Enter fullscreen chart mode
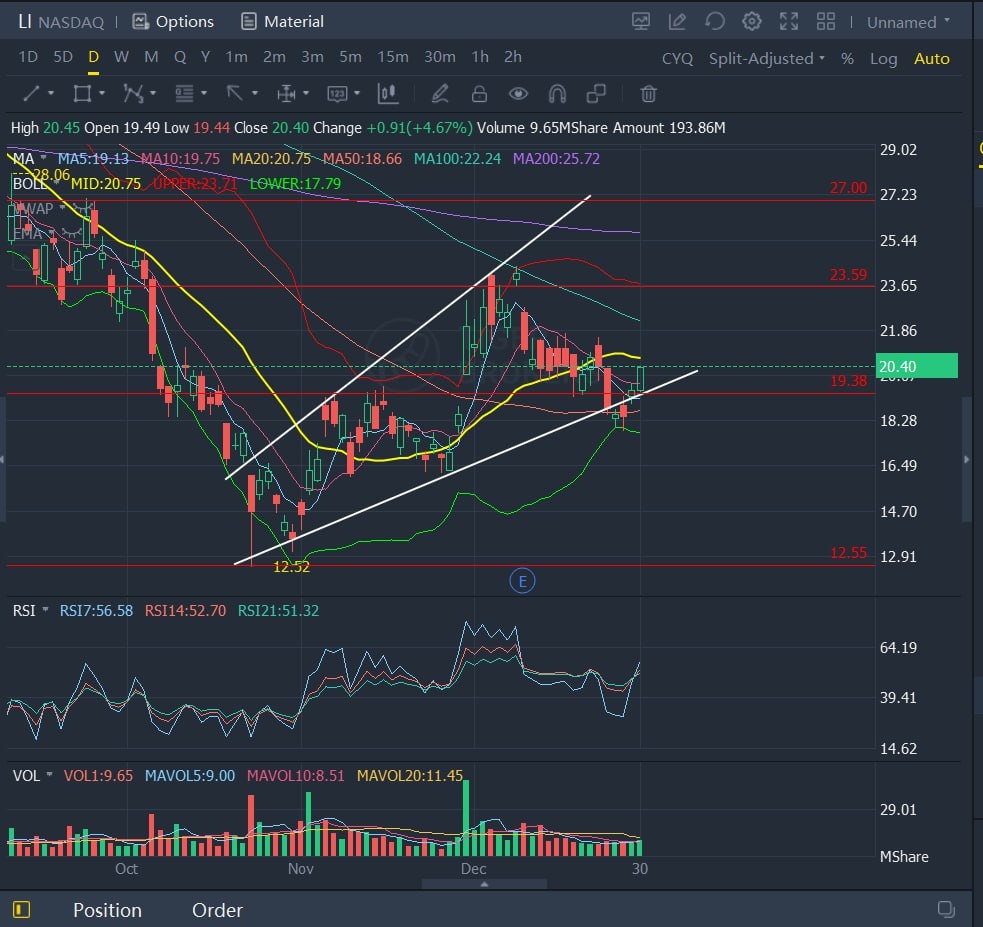 click(789, 21)
